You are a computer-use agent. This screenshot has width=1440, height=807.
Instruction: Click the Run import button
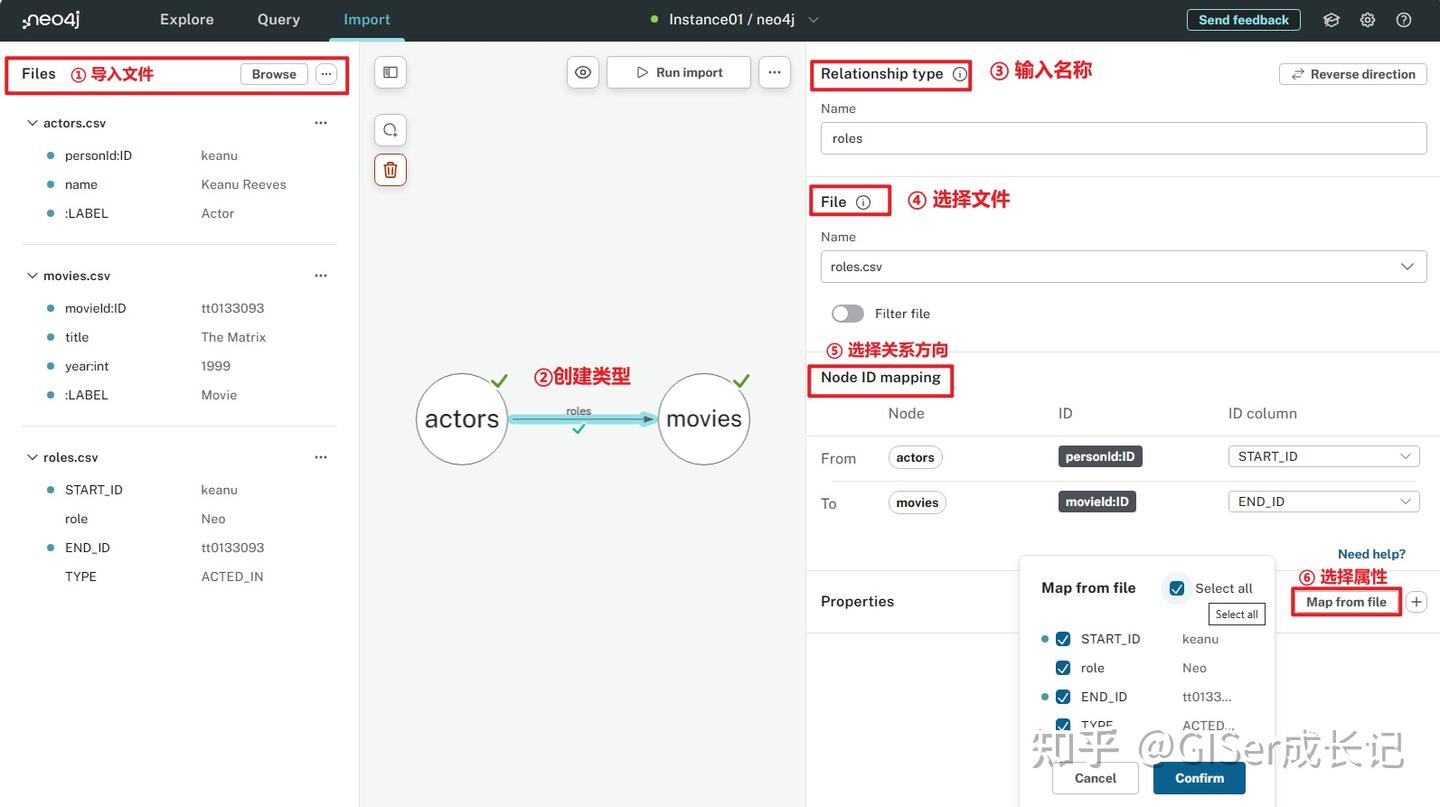(678, 71)
